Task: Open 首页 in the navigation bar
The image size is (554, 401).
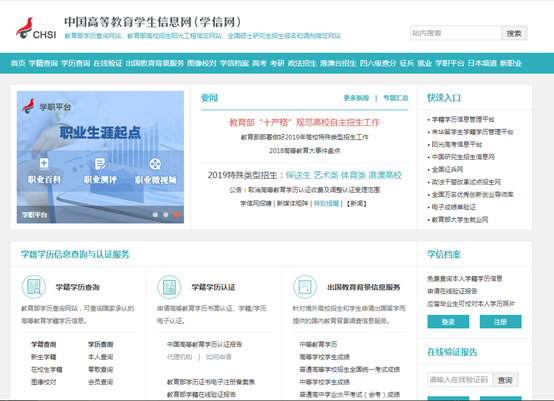Action: (18, 63)
